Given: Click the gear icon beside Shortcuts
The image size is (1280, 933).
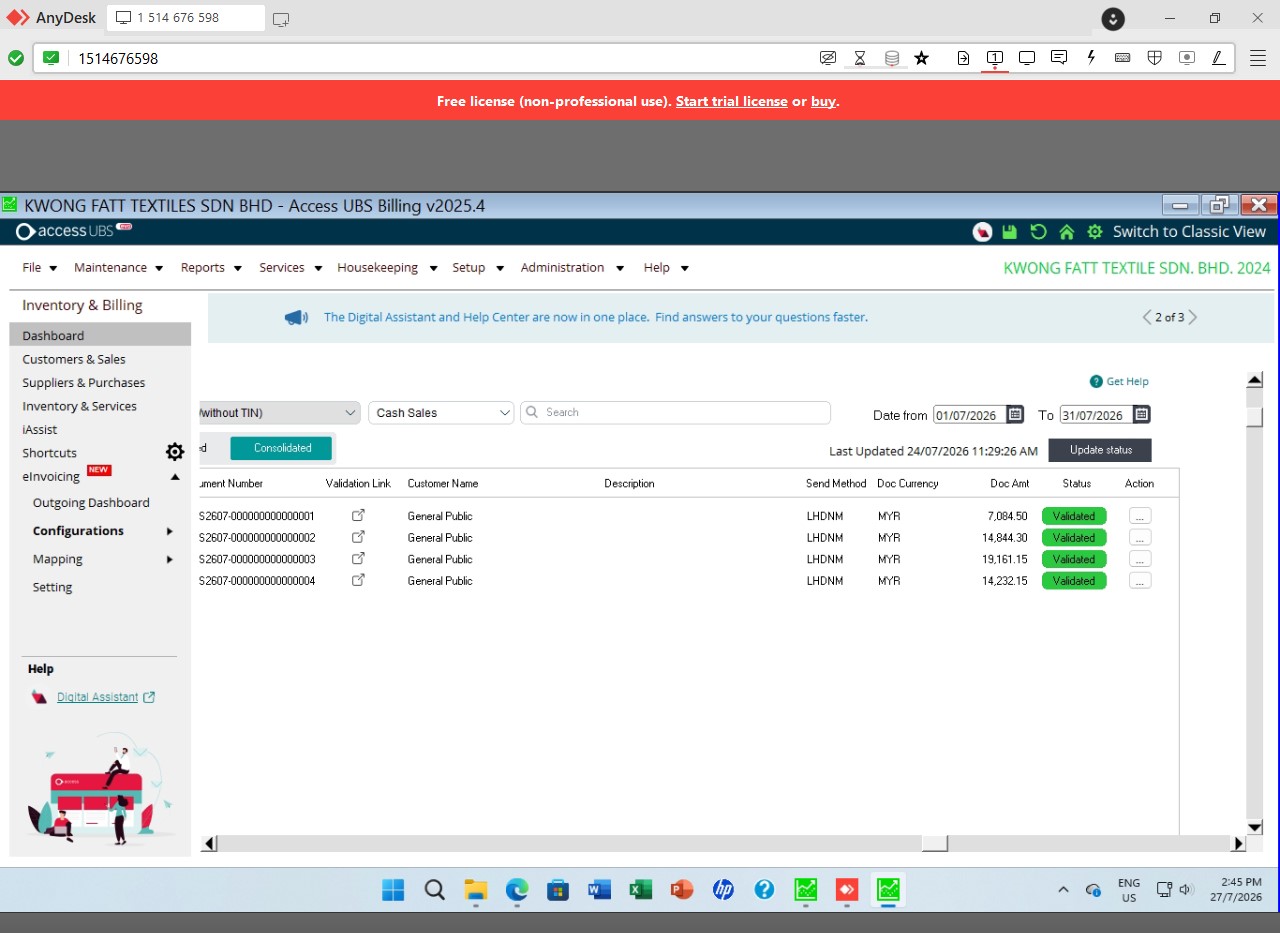Looking at the screenshot, I should click(175, 452).
